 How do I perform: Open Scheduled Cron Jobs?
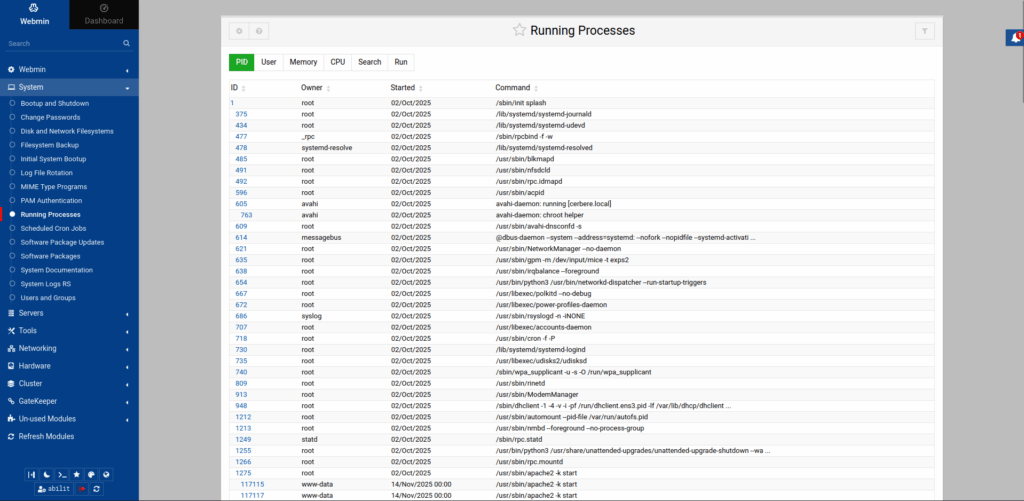(54, 229)
